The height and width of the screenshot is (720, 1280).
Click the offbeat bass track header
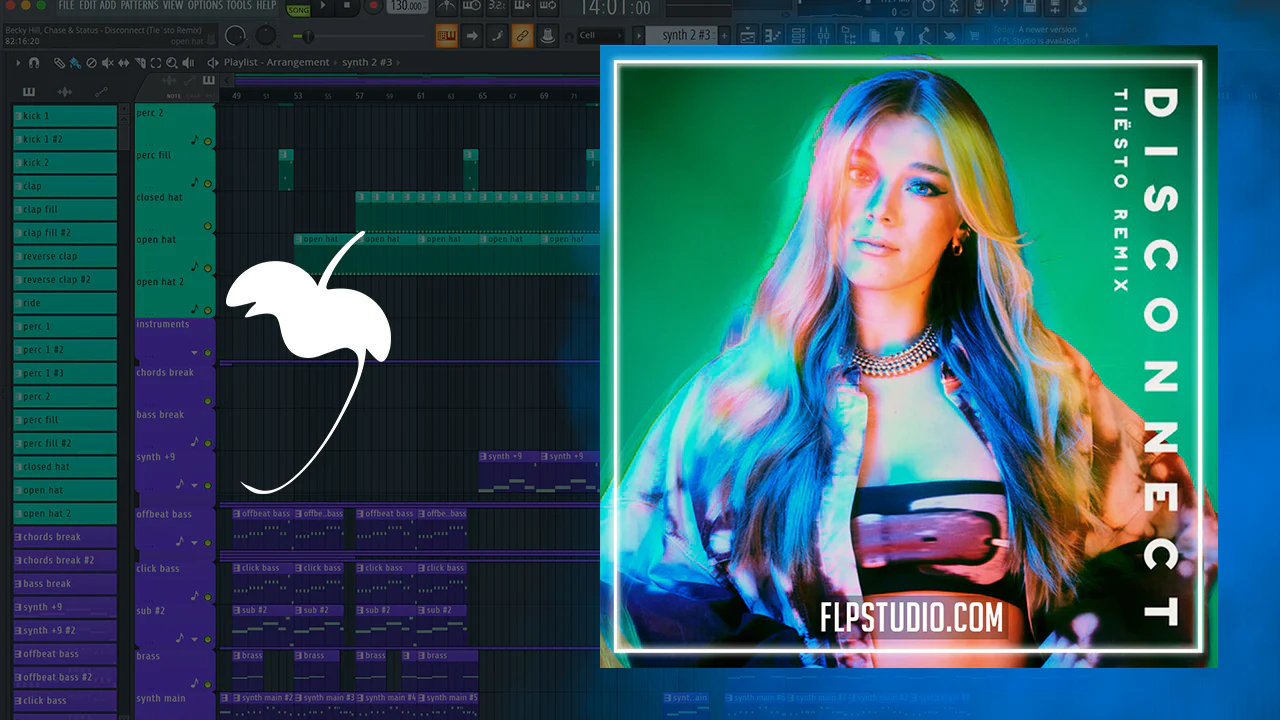point(175,527)
